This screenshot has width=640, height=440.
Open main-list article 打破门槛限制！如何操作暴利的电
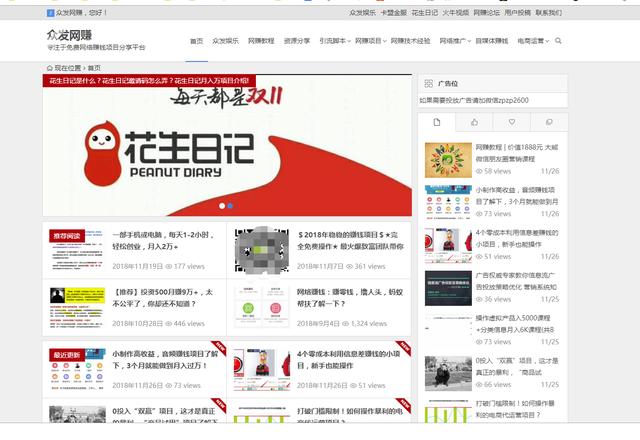coord(350,416)
